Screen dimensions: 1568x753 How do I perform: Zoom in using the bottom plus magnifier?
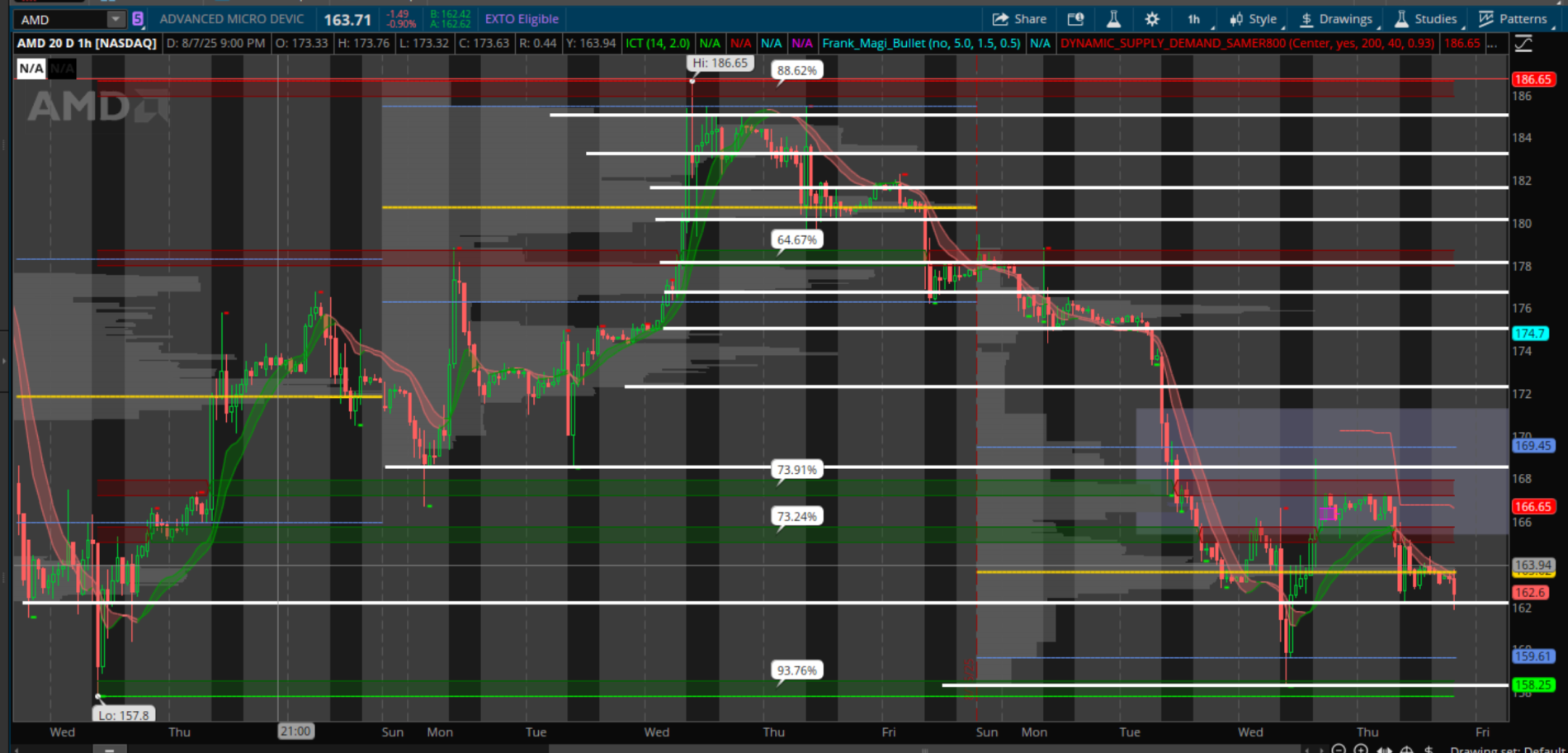click(1361, 750)
